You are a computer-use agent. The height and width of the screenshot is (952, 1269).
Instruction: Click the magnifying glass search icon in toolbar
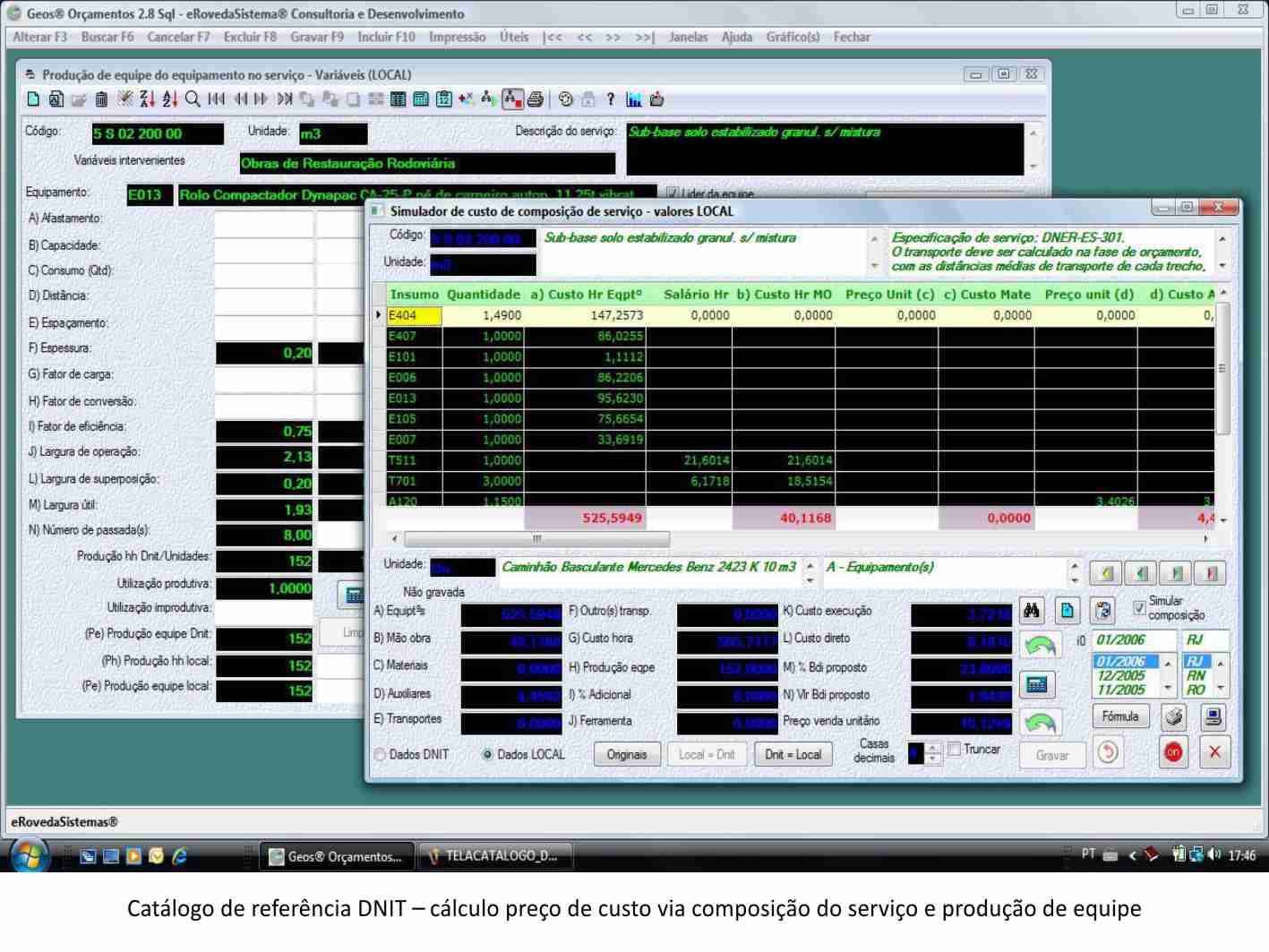point(193,99)
